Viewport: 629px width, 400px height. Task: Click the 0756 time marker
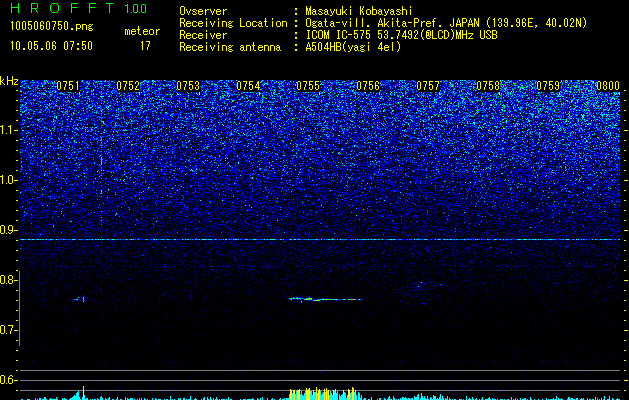(x=368, y=86)
